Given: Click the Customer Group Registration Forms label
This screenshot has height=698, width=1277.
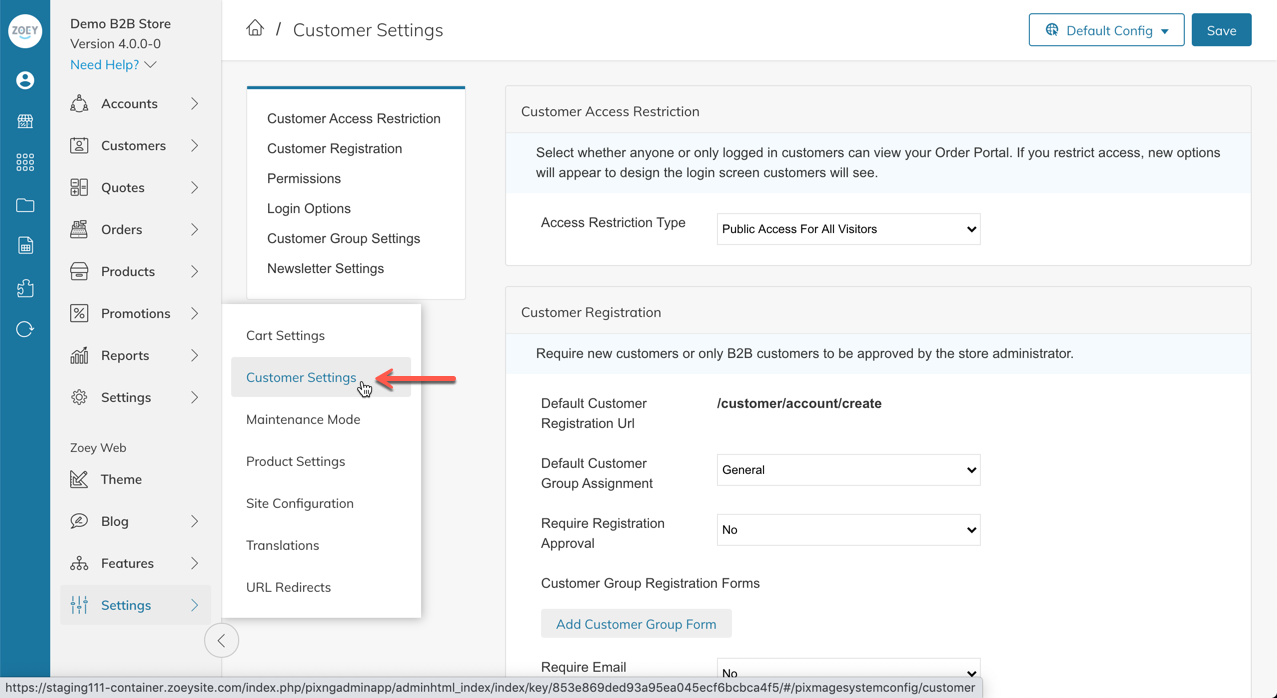Looking at the screenshot, I should tap(650, 583).
